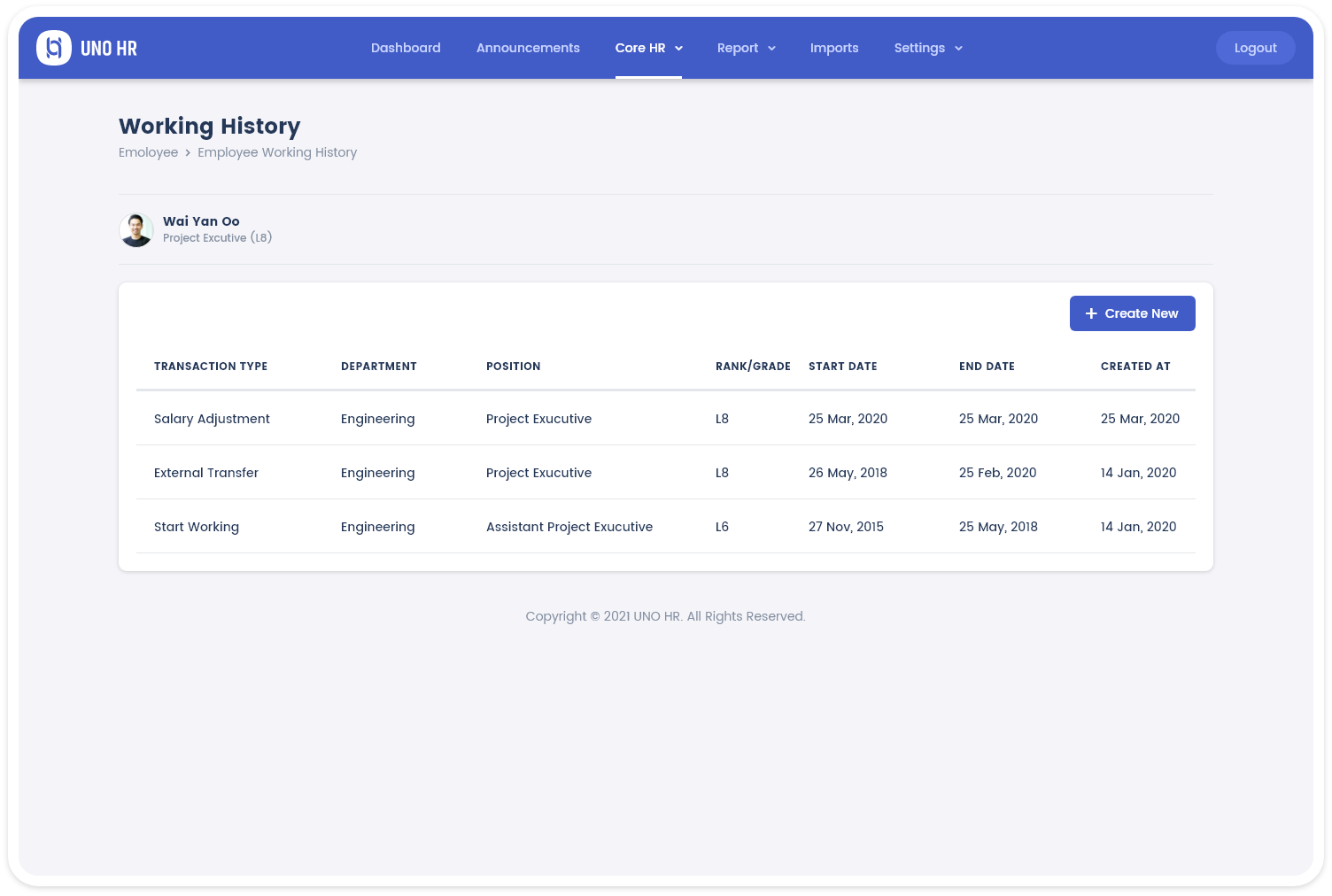Open the Imports menu item
The width and height of the screenshot is (1332, 896).
pyautogui.click(x=834, y=48)
